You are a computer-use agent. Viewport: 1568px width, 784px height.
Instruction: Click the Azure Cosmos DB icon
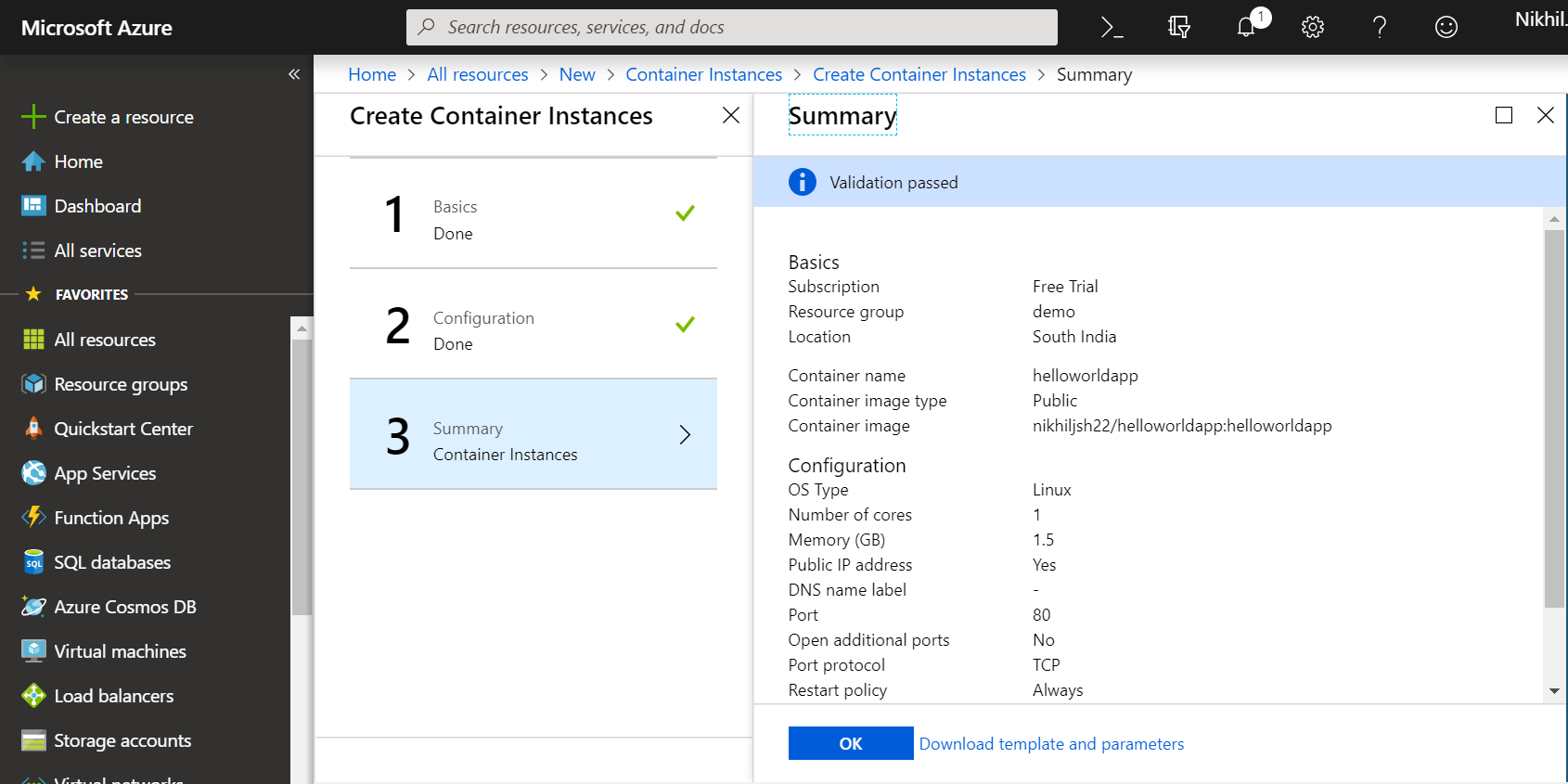[x=33, y=607]
